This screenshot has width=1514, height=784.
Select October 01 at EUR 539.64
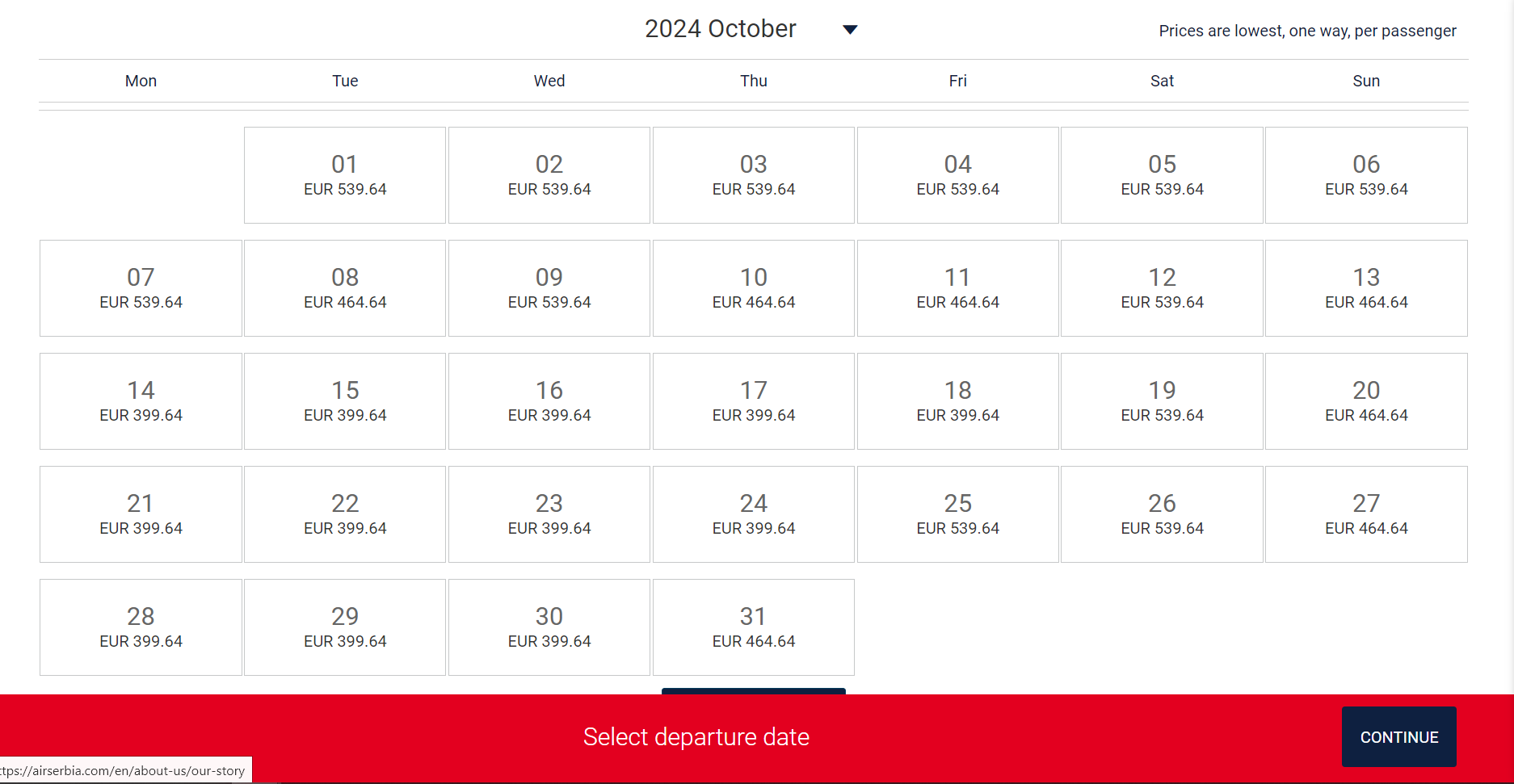pos(345,175)
